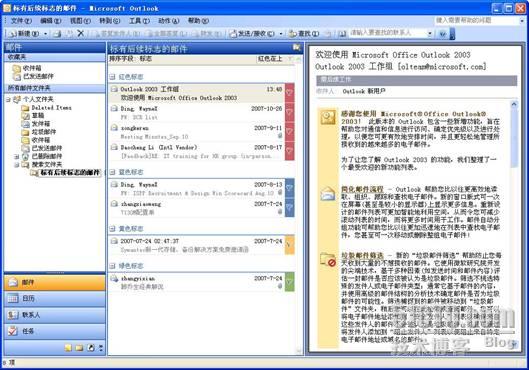The height and width of the screenshot is (370, 529).
Task: Click the Shortcuts icon at pane bottom
Action: (90, 347)
